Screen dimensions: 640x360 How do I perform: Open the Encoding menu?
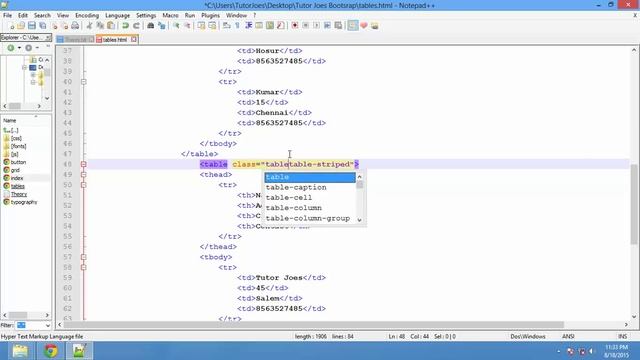[87, 16]
